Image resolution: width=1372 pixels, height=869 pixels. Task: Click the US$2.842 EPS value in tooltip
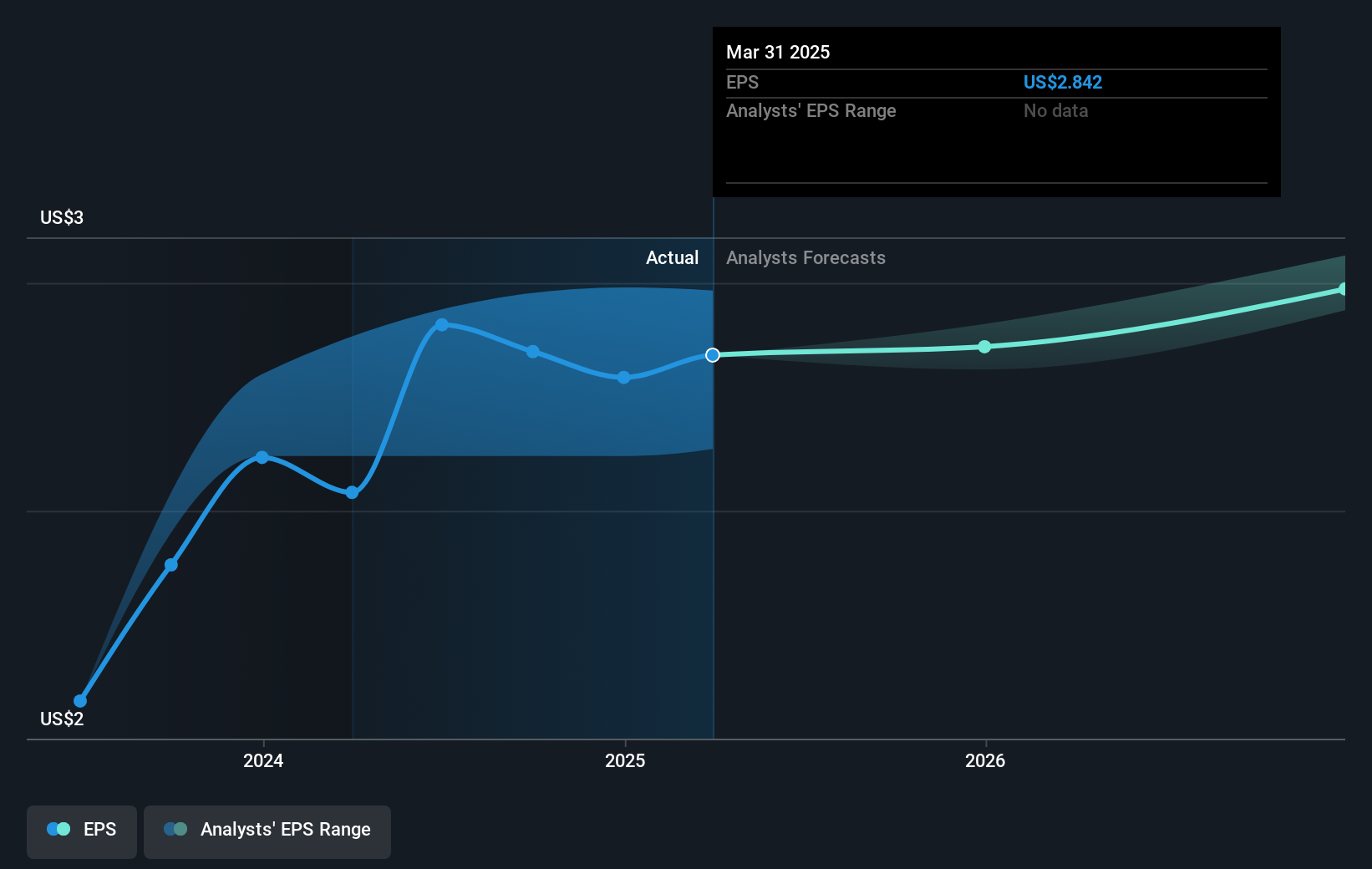[x=1063, y=82]
